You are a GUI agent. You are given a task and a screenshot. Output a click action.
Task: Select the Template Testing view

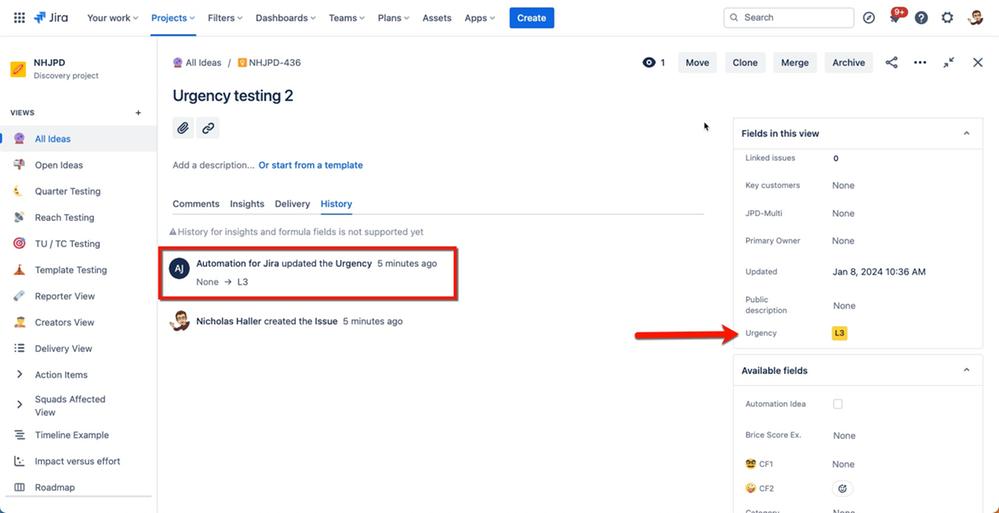click(x=78, y=270)
